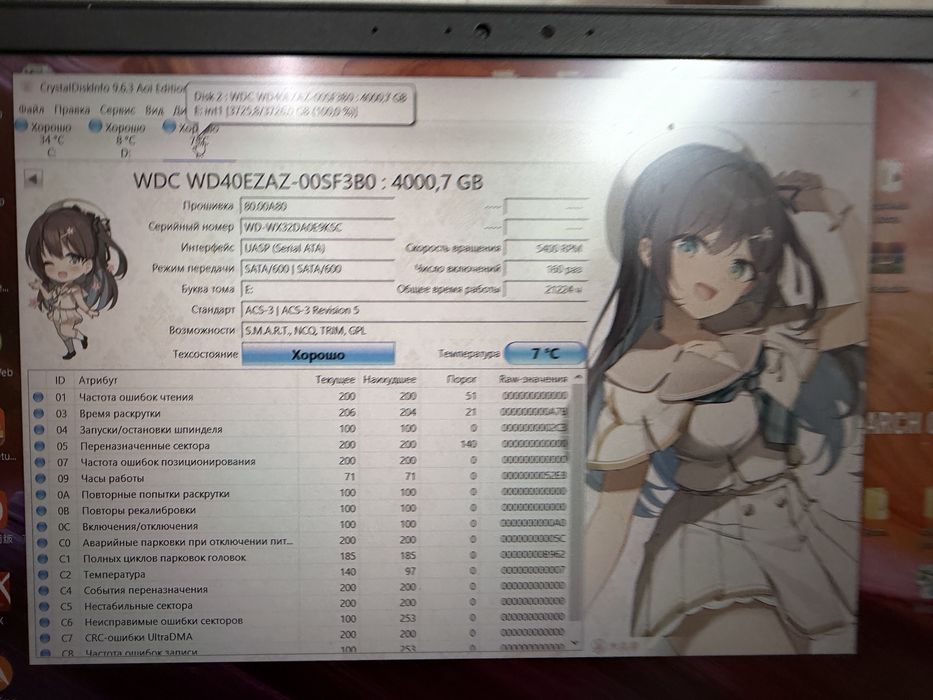Click the Атрибут column header
The image size is (933, 700).
click(x=98, y=380)
